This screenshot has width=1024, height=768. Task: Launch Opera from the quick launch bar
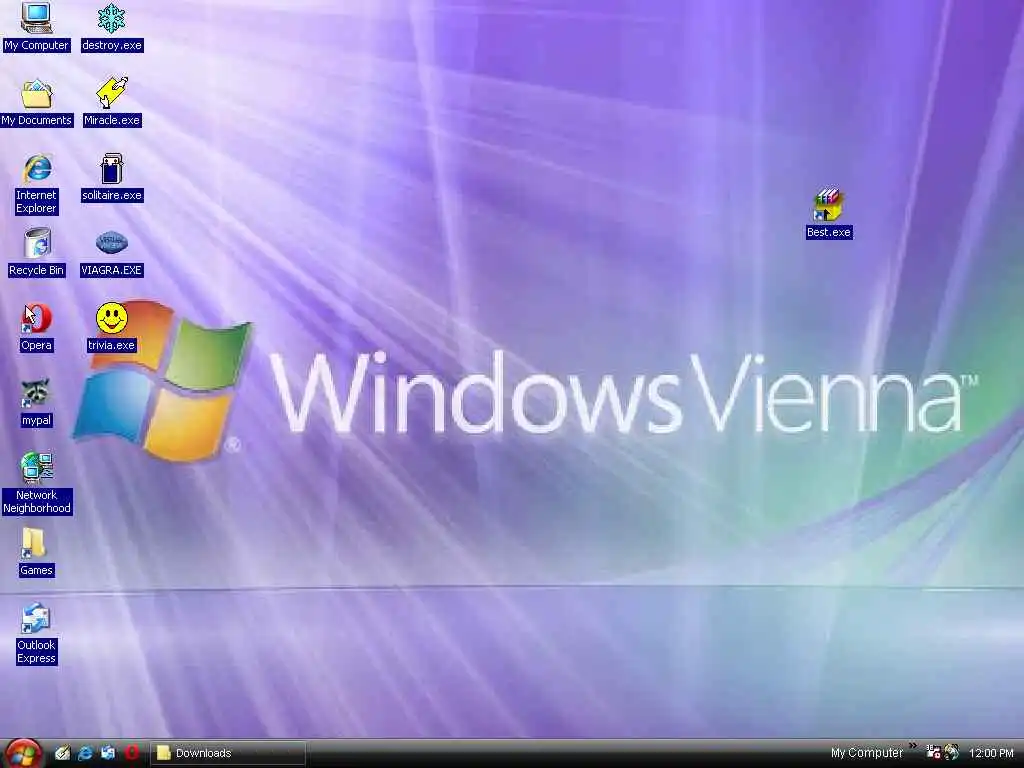(131, 753)
